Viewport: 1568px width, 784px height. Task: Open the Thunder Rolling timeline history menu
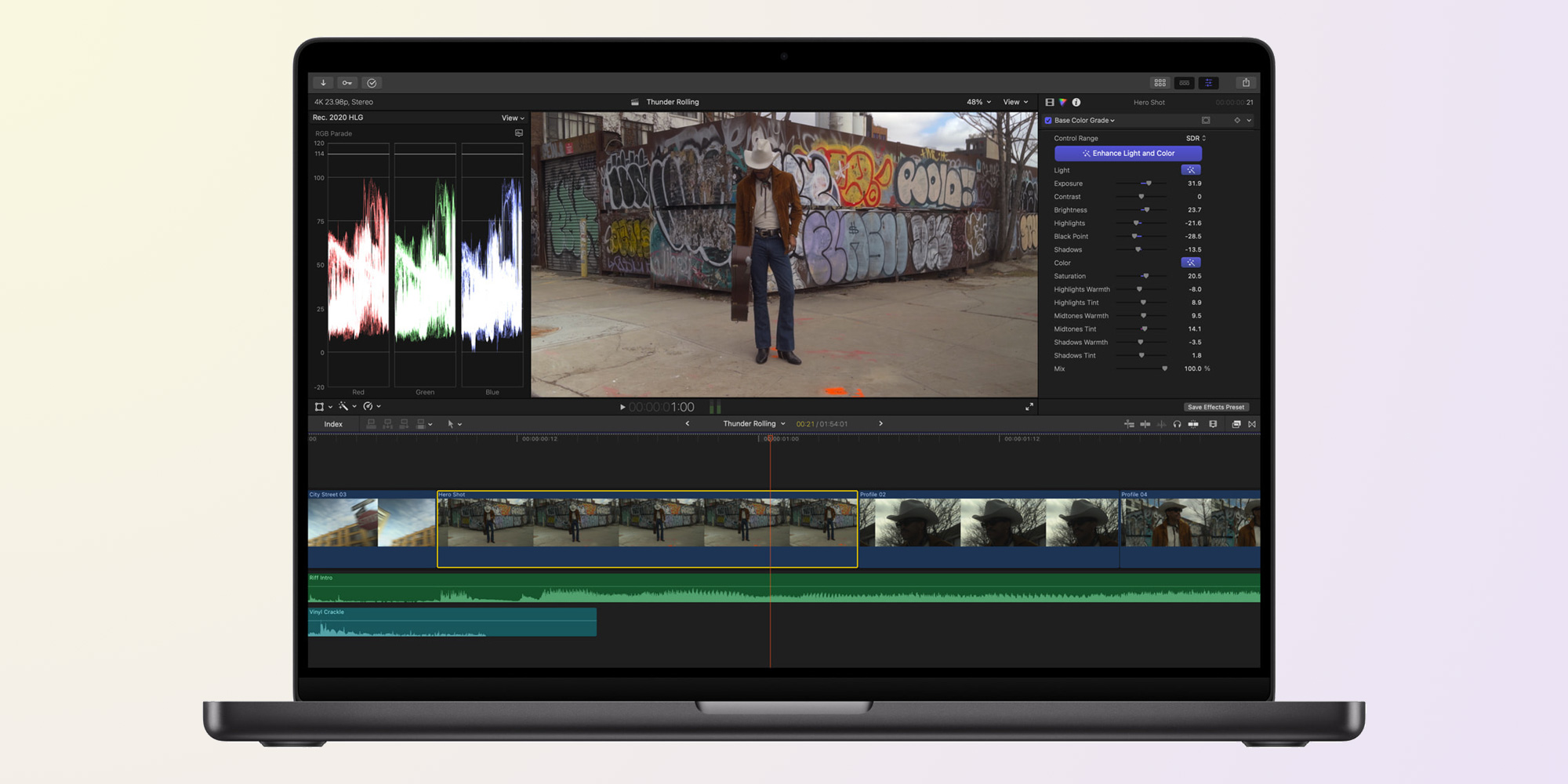click(x=753, y=424)
